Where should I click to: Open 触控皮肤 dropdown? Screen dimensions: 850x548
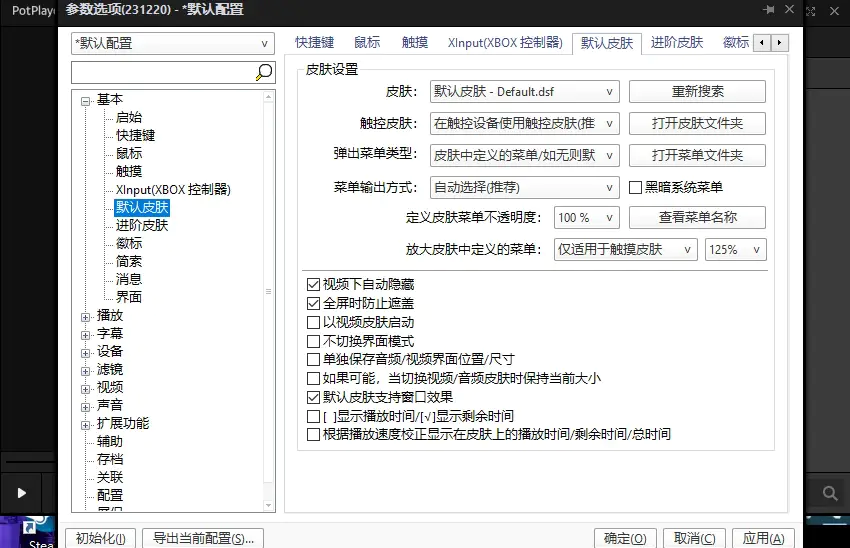point(524,124)
